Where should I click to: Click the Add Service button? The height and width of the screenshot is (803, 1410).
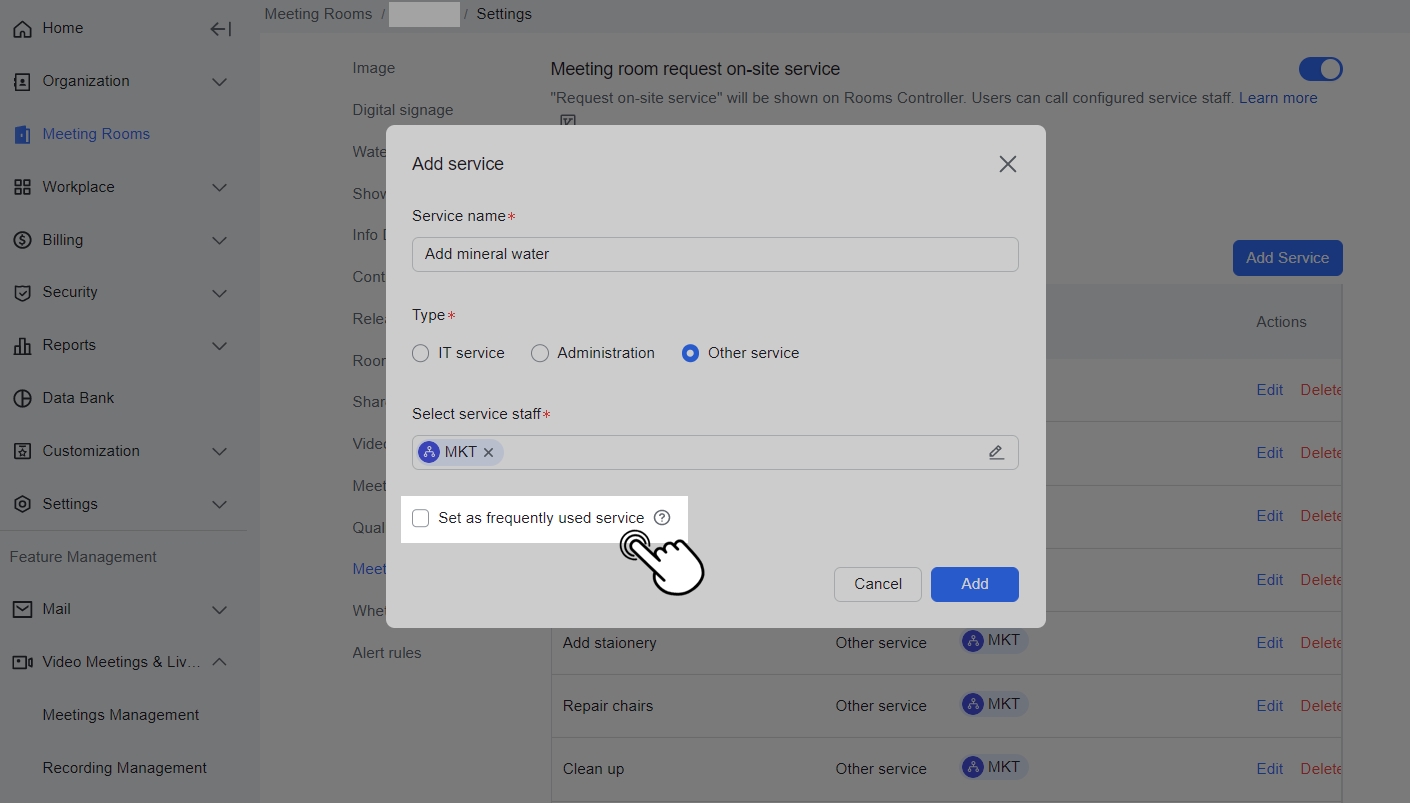[x=1288, y=258]
